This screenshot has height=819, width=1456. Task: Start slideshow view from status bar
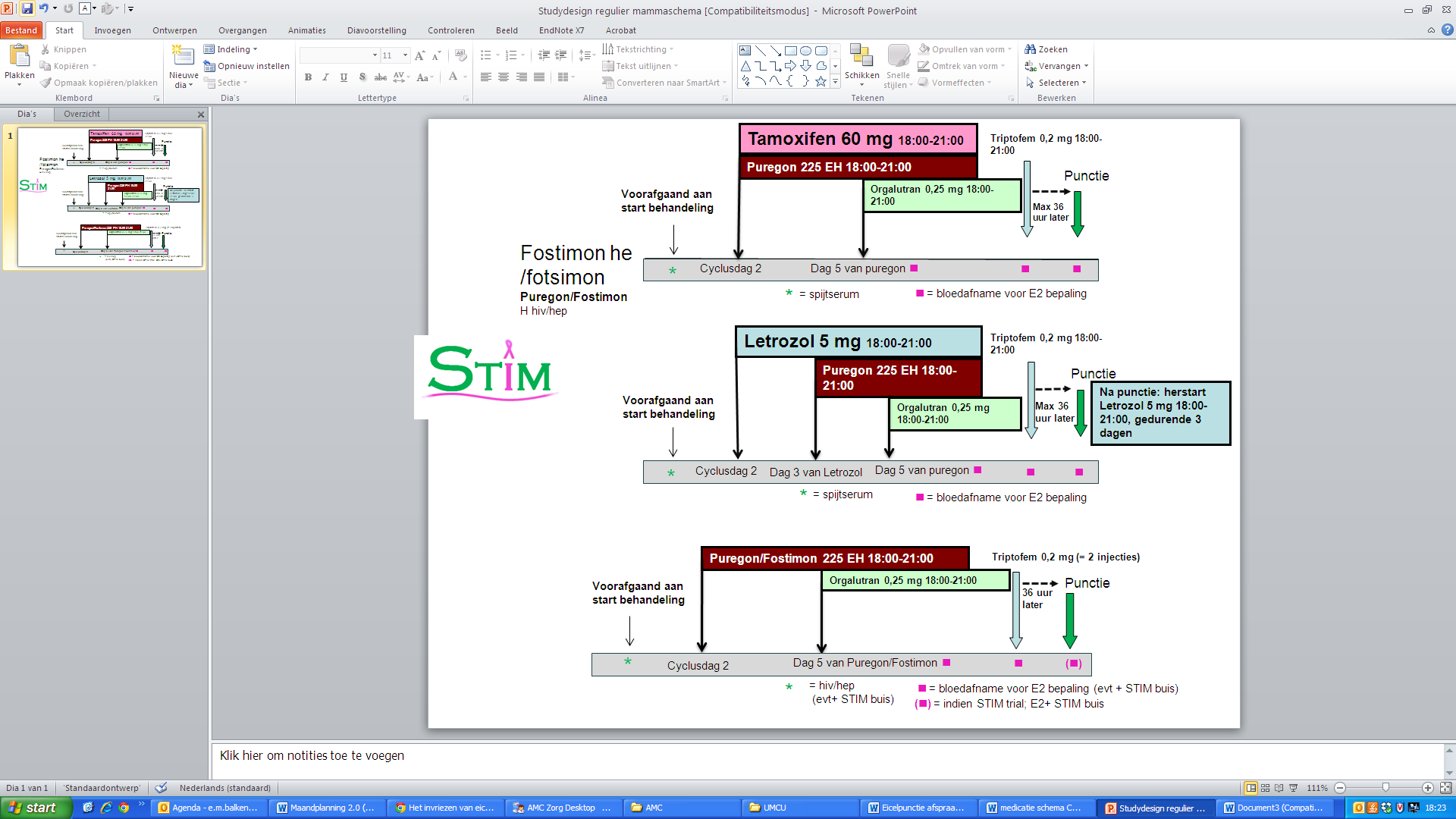pyautogui.click(x=1294, y=788)
